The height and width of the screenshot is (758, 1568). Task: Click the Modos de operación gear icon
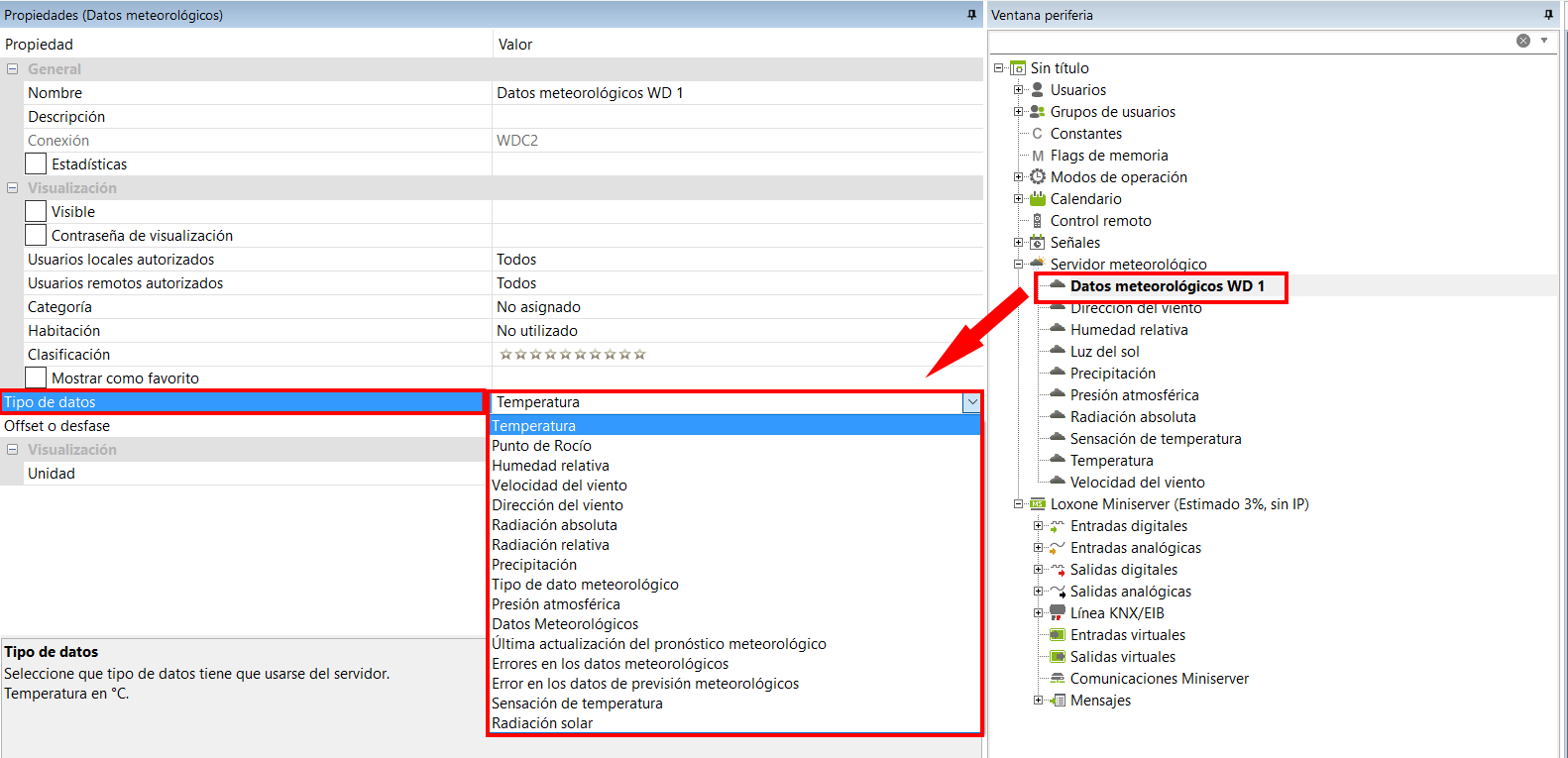(1038, 177)
